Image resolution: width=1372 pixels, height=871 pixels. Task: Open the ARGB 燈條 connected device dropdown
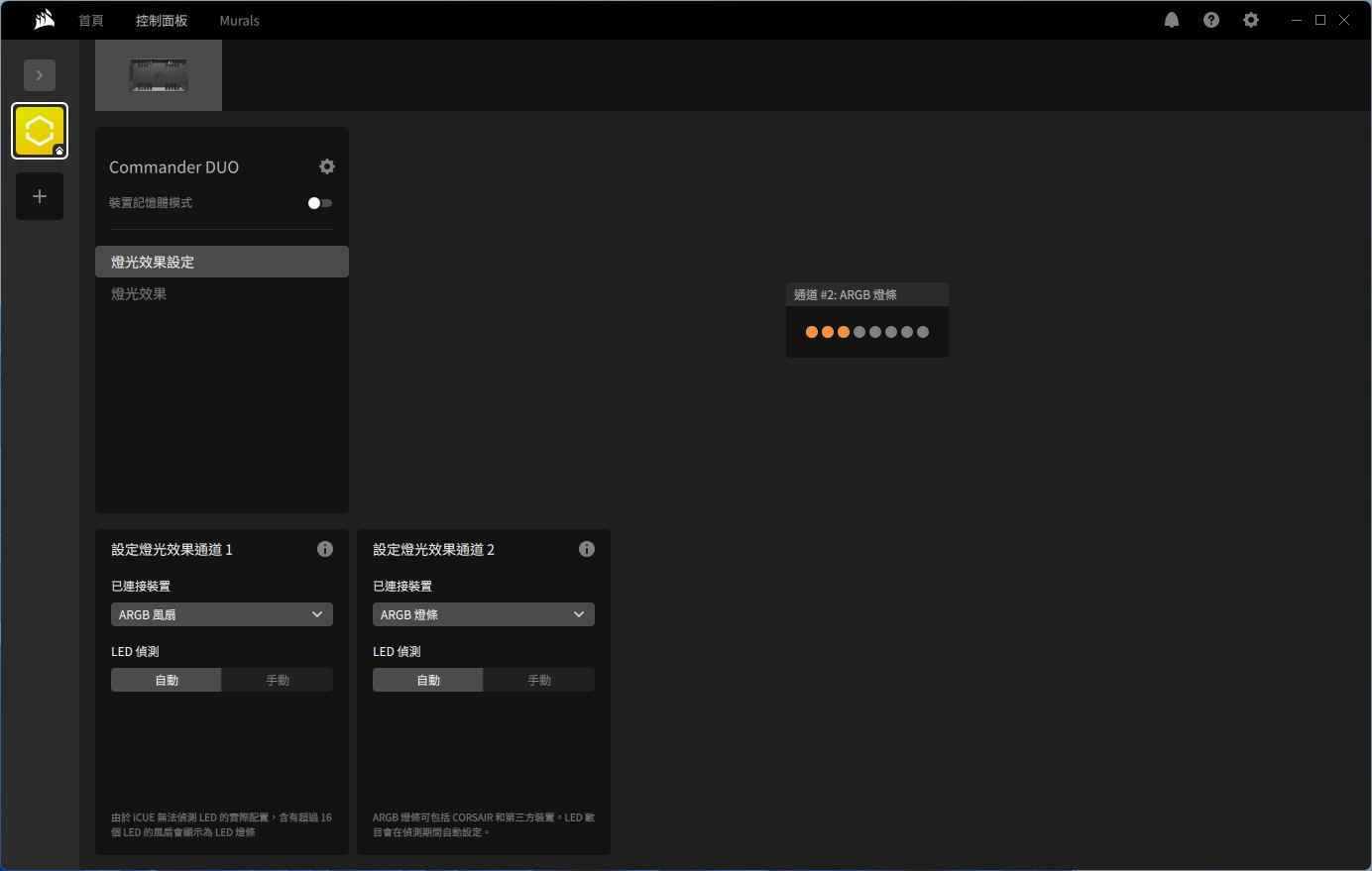484,614
